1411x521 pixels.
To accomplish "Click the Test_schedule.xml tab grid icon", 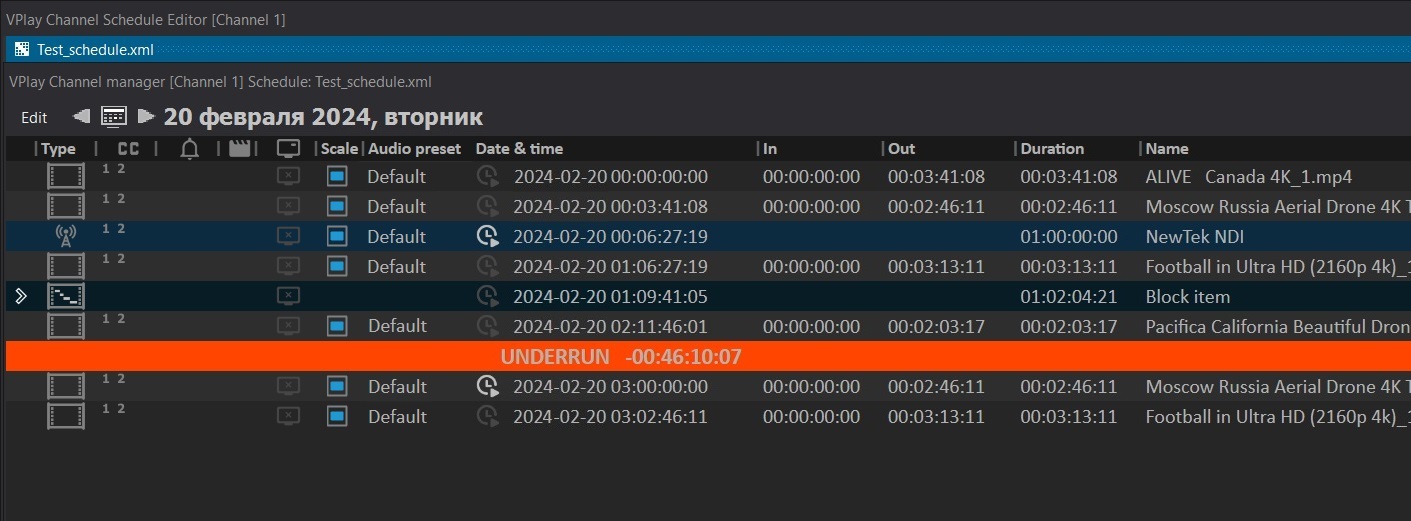I will point(22,50).
